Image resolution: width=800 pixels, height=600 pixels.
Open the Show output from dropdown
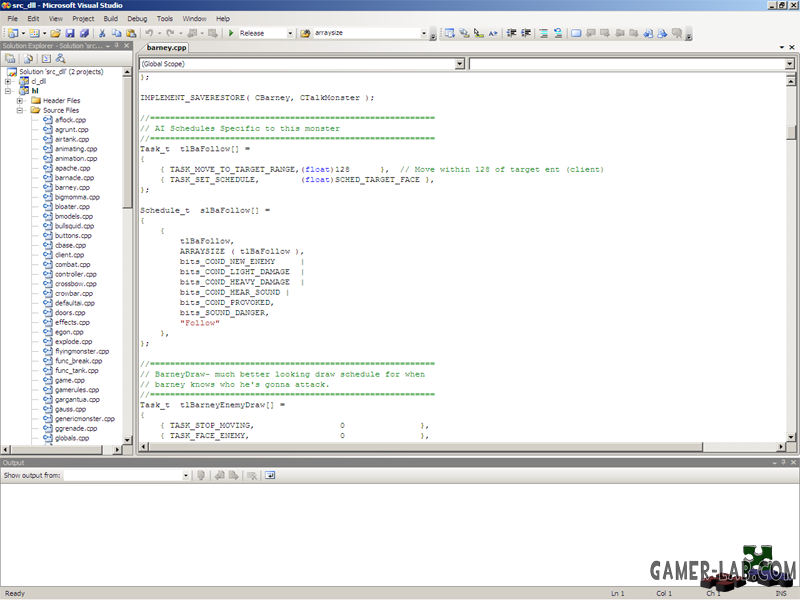tap(186, 476)
